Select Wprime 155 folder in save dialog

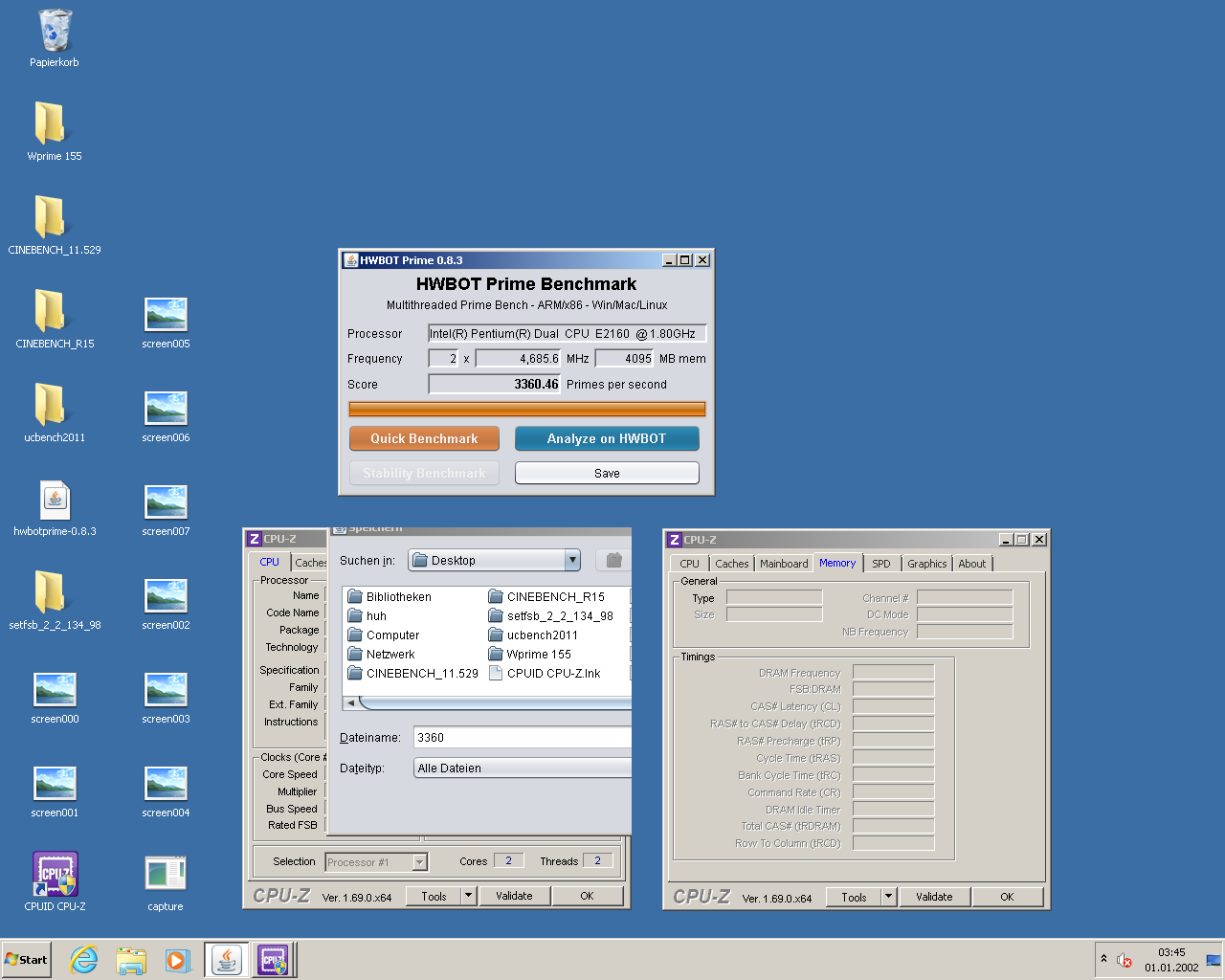(x=529, y=654)
